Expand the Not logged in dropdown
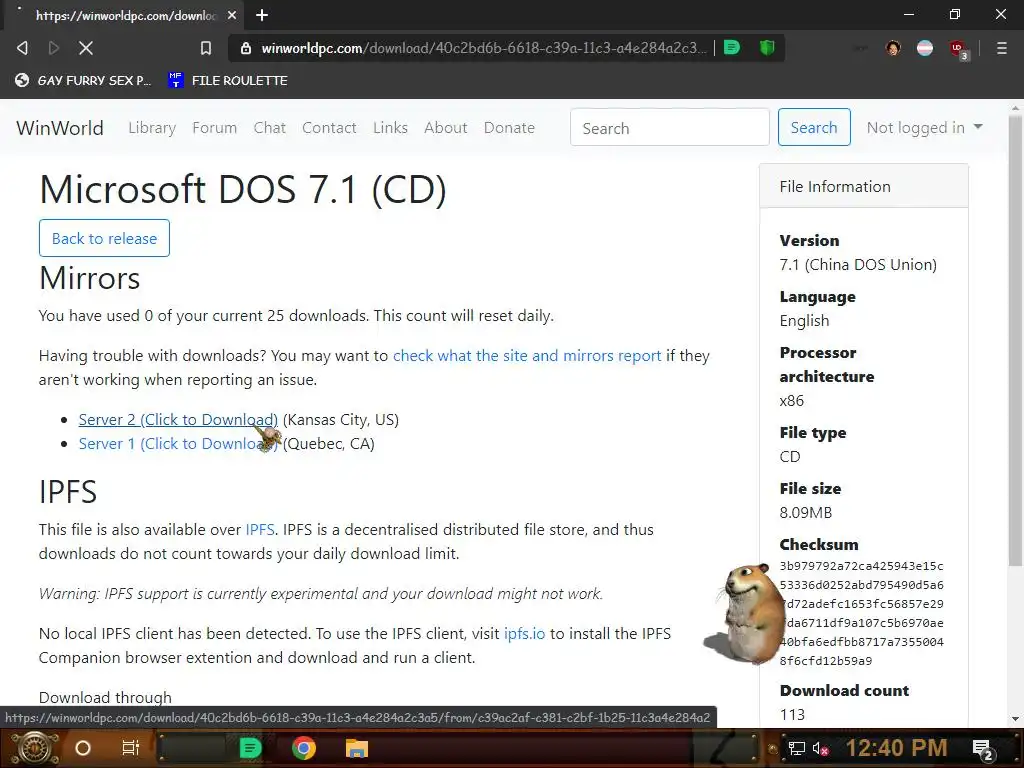The image size is (1024, 768). click(924, 127)
